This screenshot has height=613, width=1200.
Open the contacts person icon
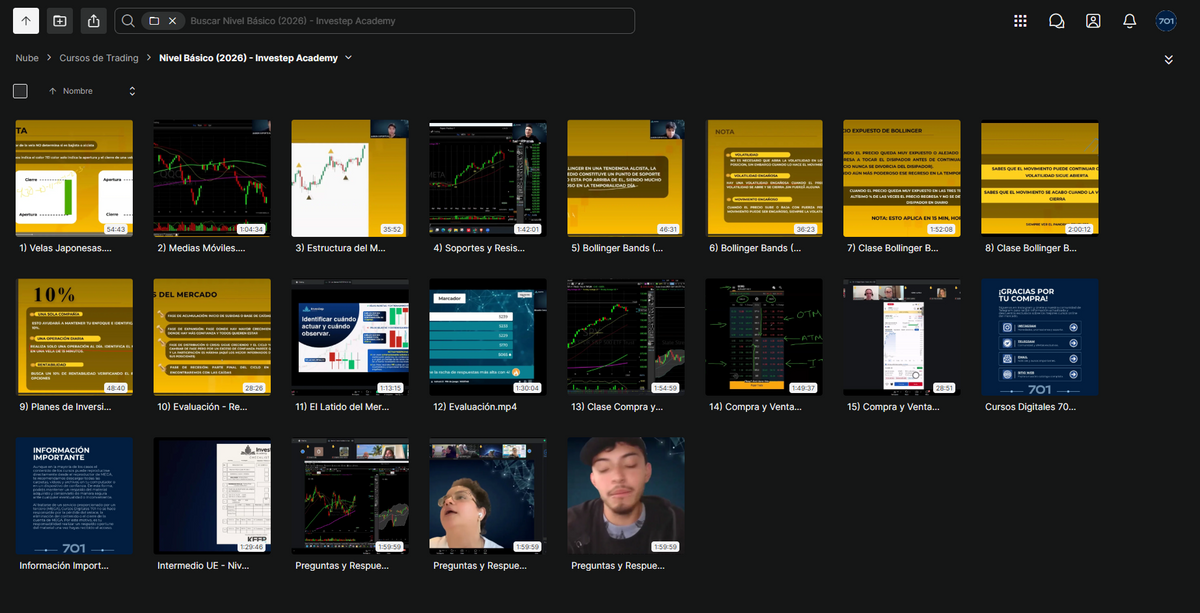point(1093,20)
